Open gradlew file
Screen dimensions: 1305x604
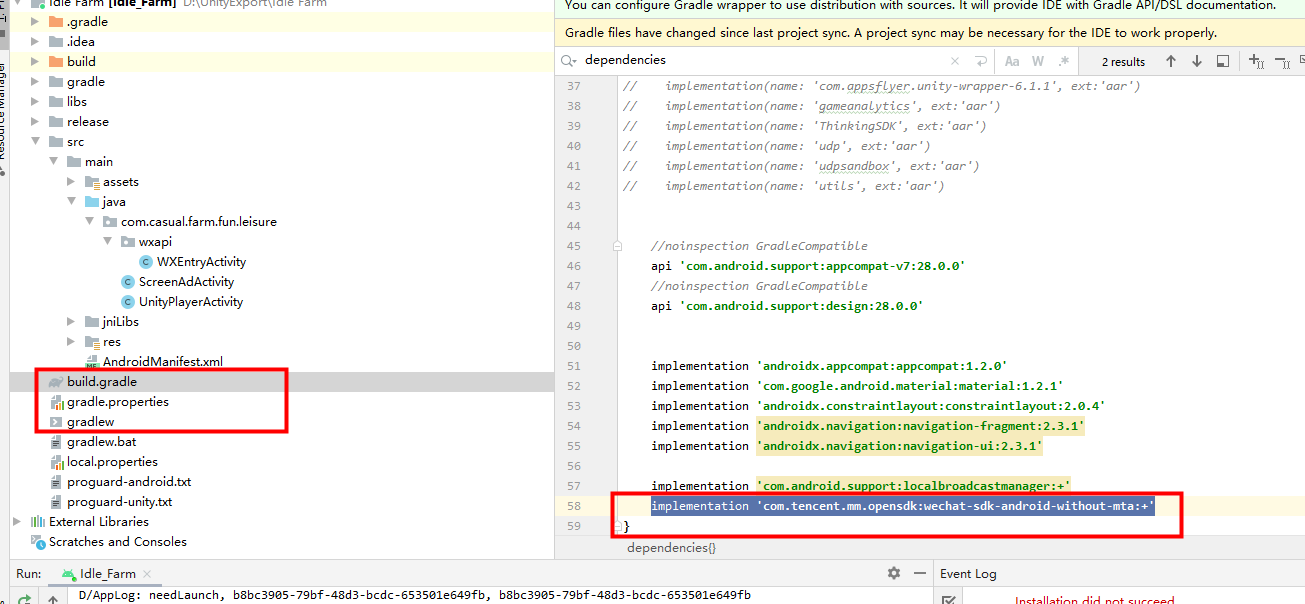click(x=90, y=422)
